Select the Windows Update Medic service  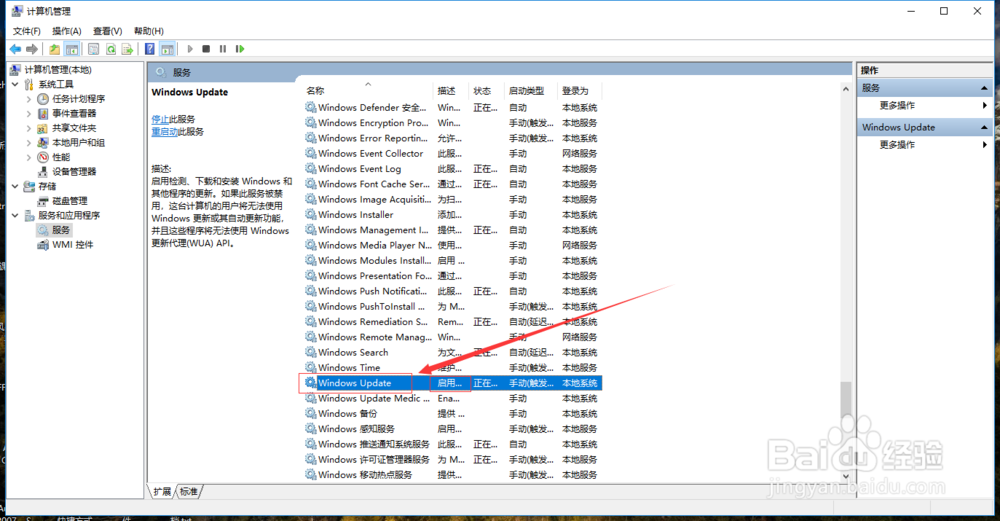point(452,399)
